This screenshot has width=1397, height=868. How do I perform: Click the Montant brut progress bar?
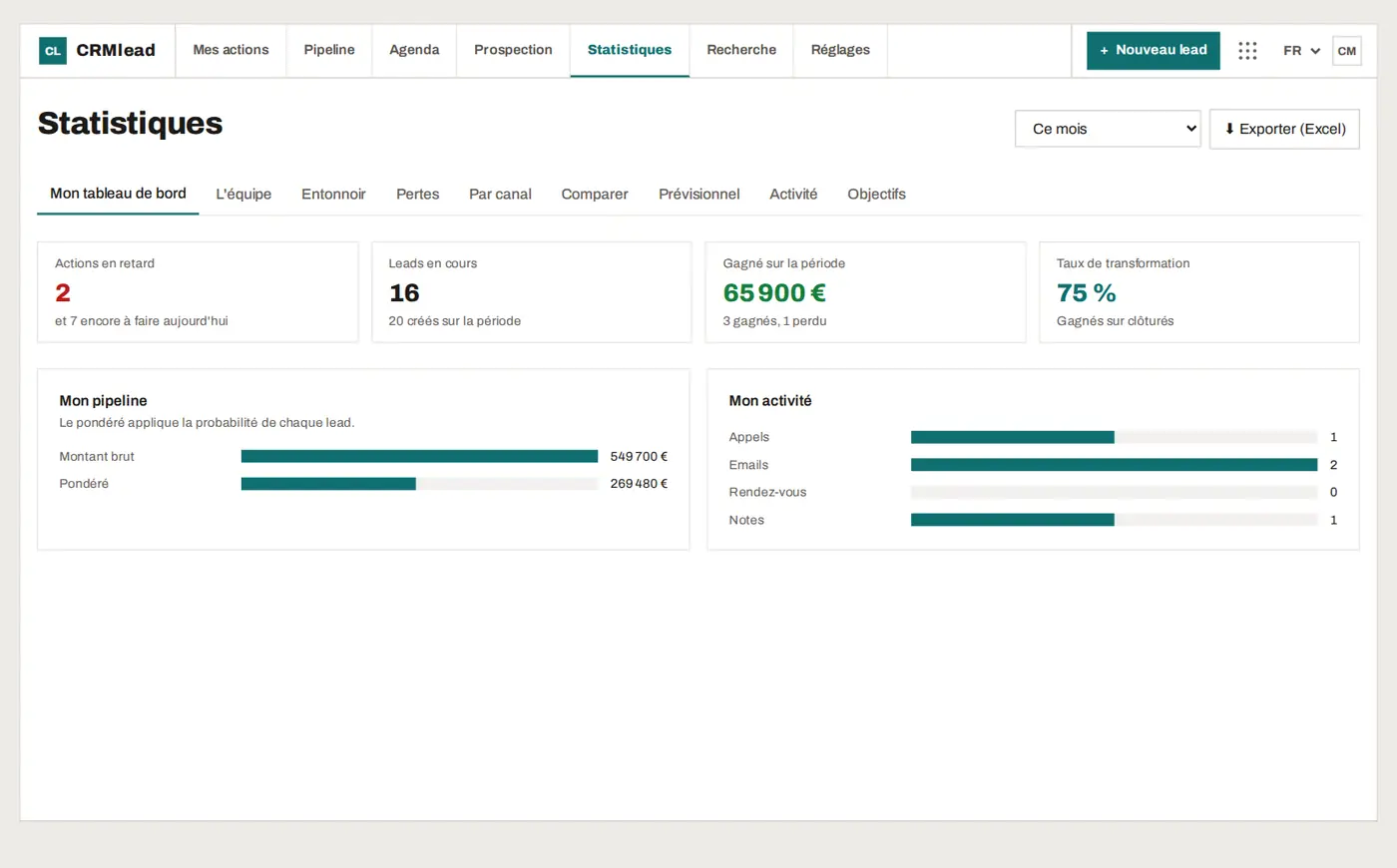pyautogui.click(x=419, y=457)
